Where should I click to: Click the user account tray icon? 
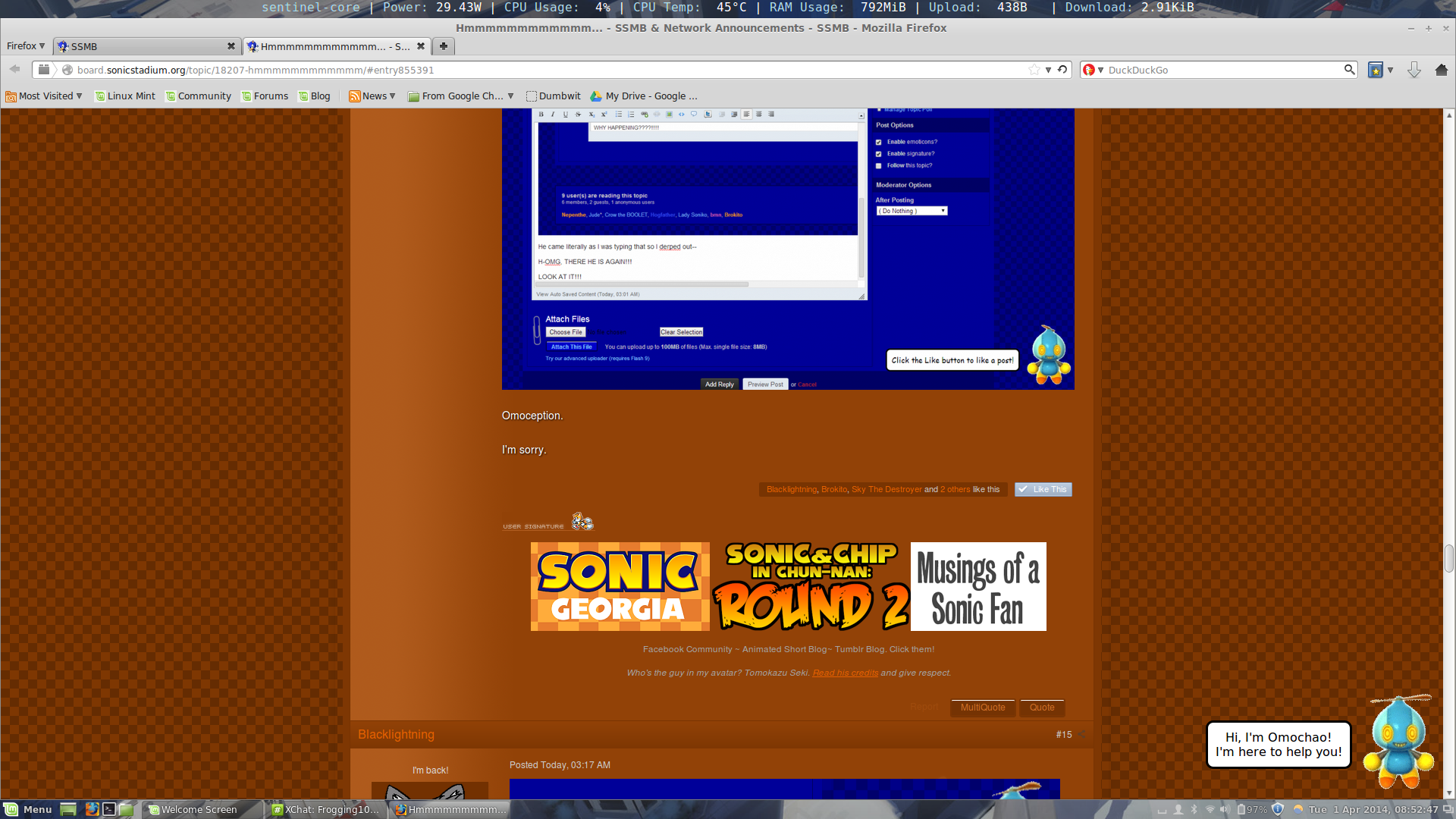1178,809
